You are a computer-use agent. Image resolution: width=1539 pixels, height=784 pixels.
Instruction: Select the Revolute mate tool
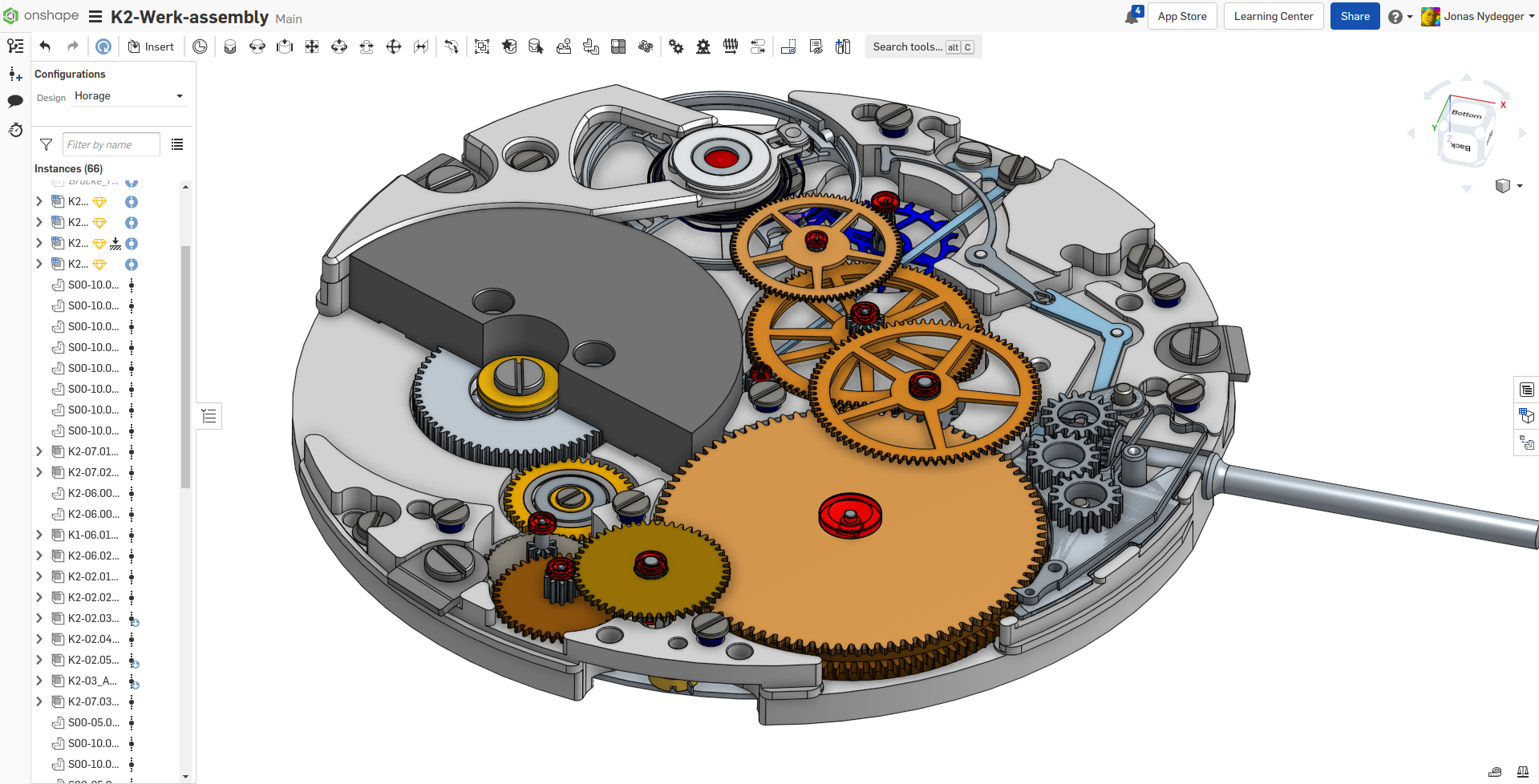257,46
